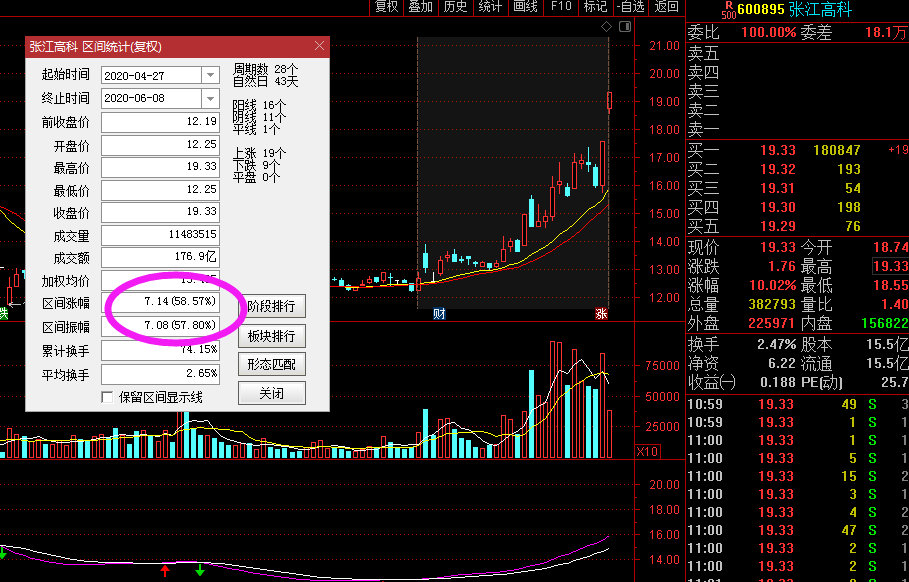Screen dimensions: 909x582
Task: Click the green 跌 marker at left edge
Action: click(x=3, y=314)
